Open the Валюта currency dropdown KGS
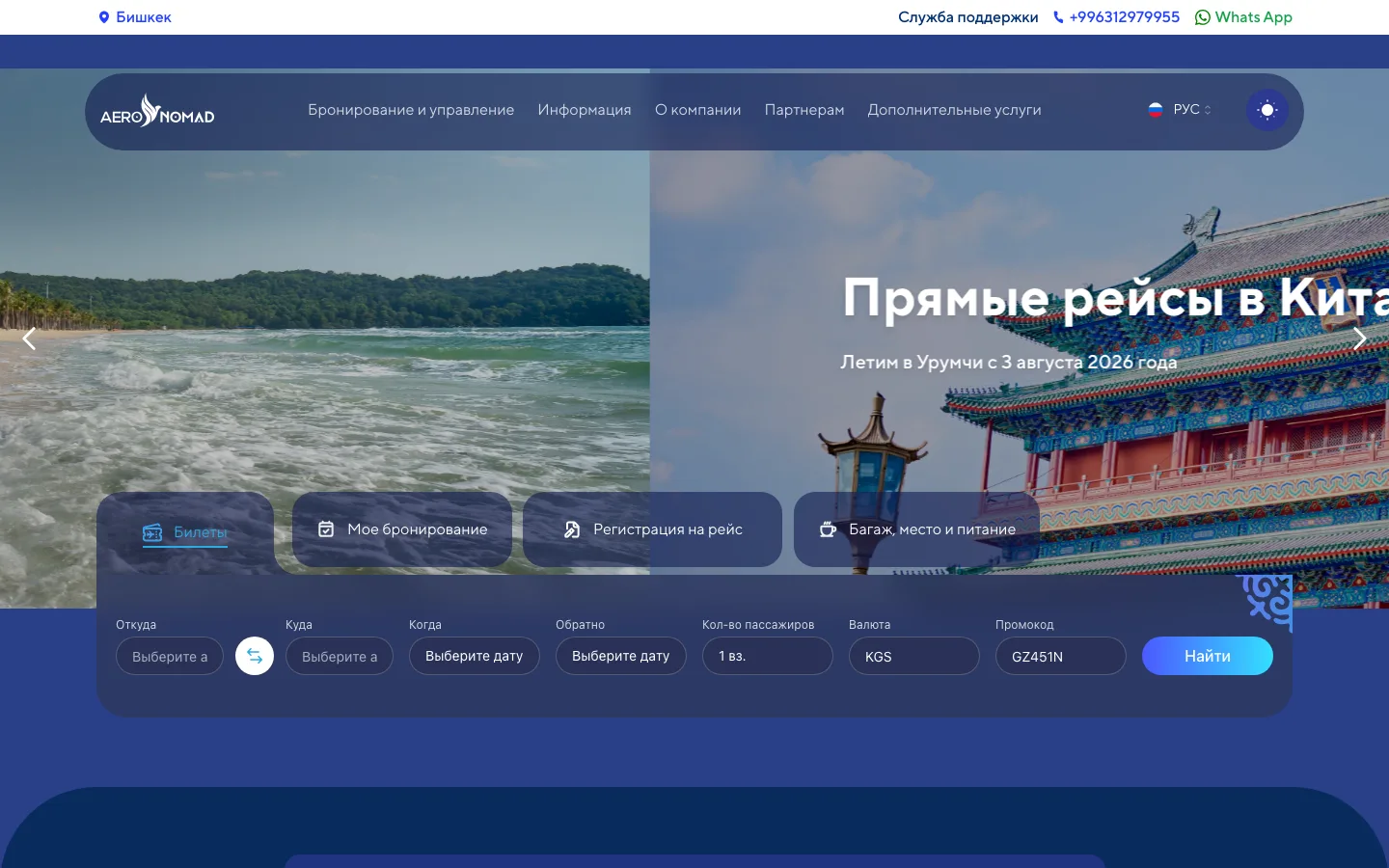Image resolution: width=1389 pixels, height=868 pixels. pos(914,656)
